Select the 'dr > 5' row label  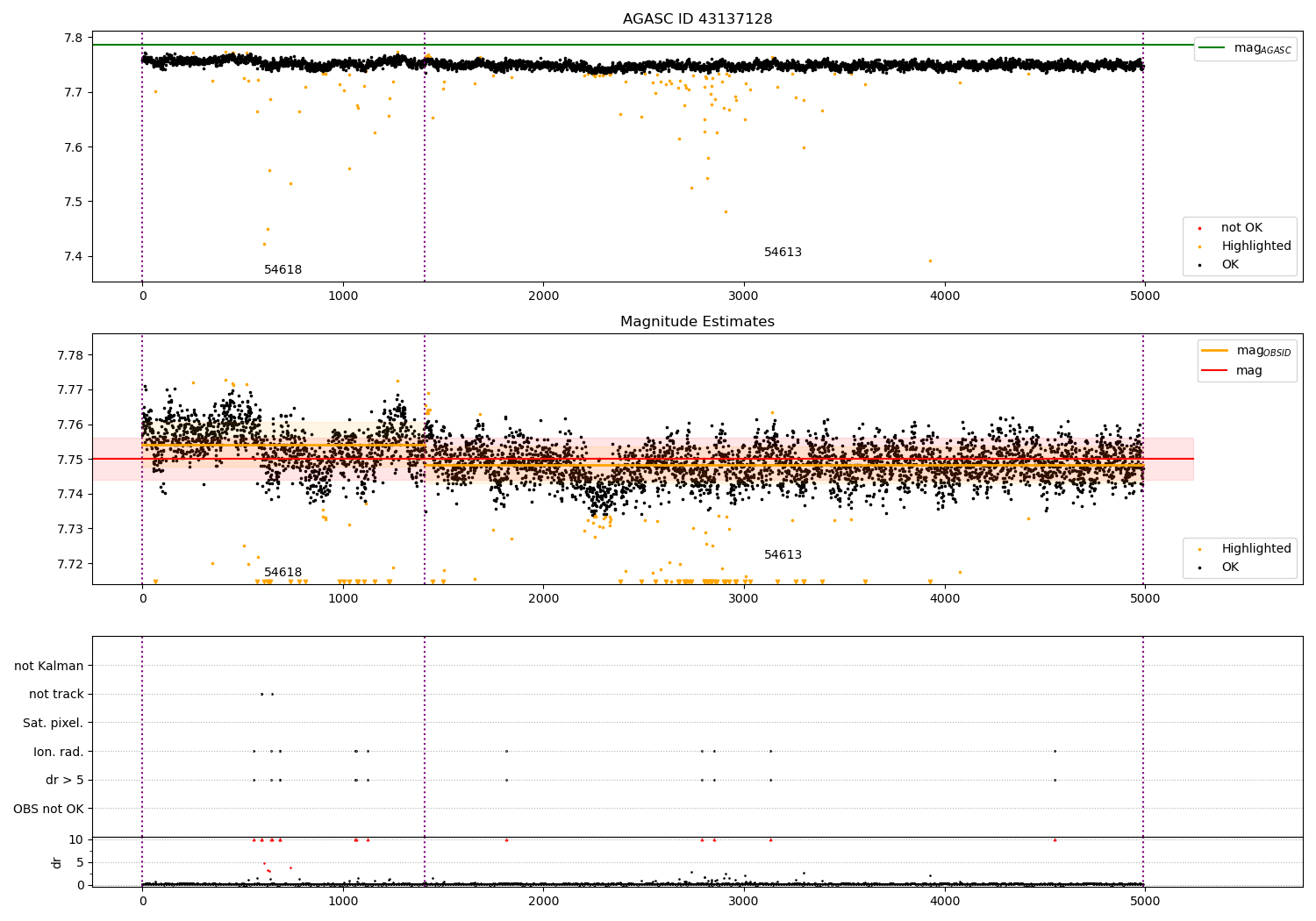pos(65,781)
